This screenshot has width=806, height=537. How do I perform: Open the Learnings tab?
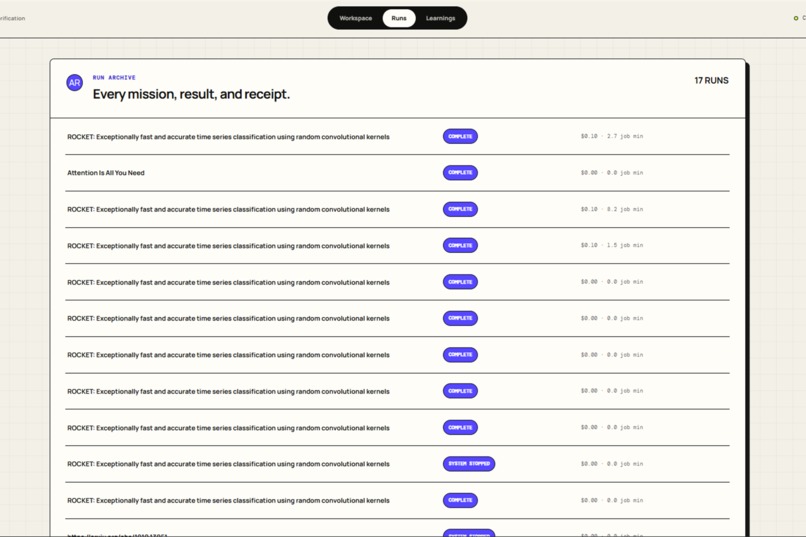pyautogui.click(x=441, y=18)
